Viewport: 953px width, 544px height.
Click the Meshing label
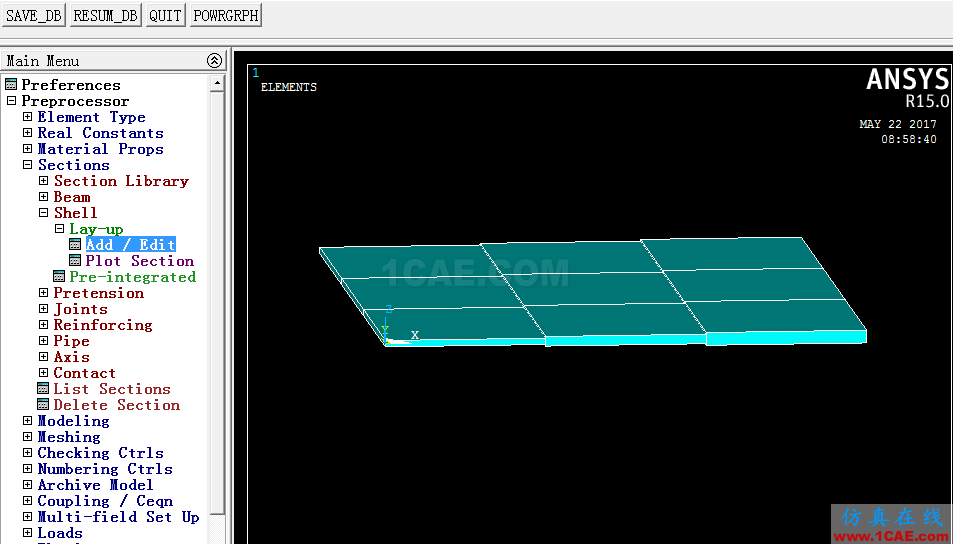coord(69,437)
